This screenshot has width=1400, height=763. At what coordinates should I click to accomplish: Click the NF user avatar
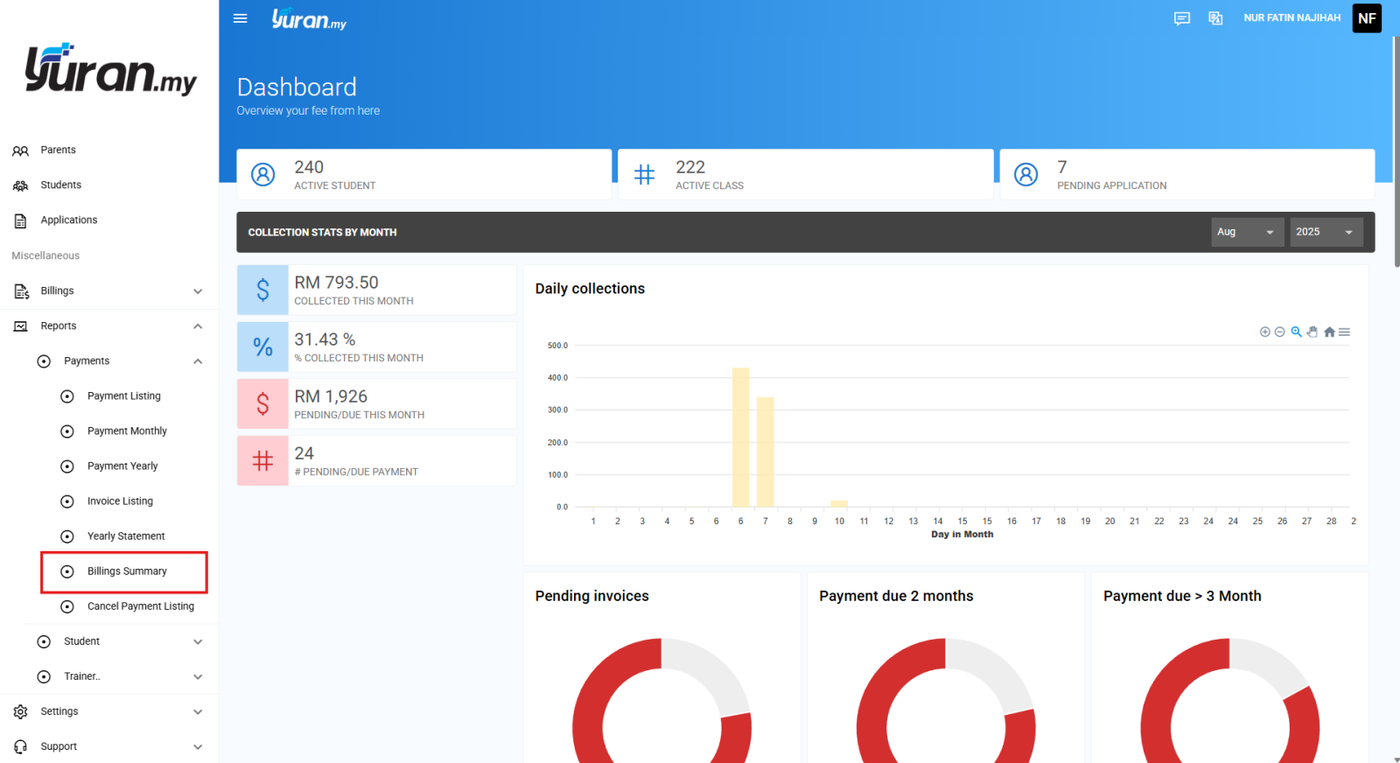[1367, 18]
